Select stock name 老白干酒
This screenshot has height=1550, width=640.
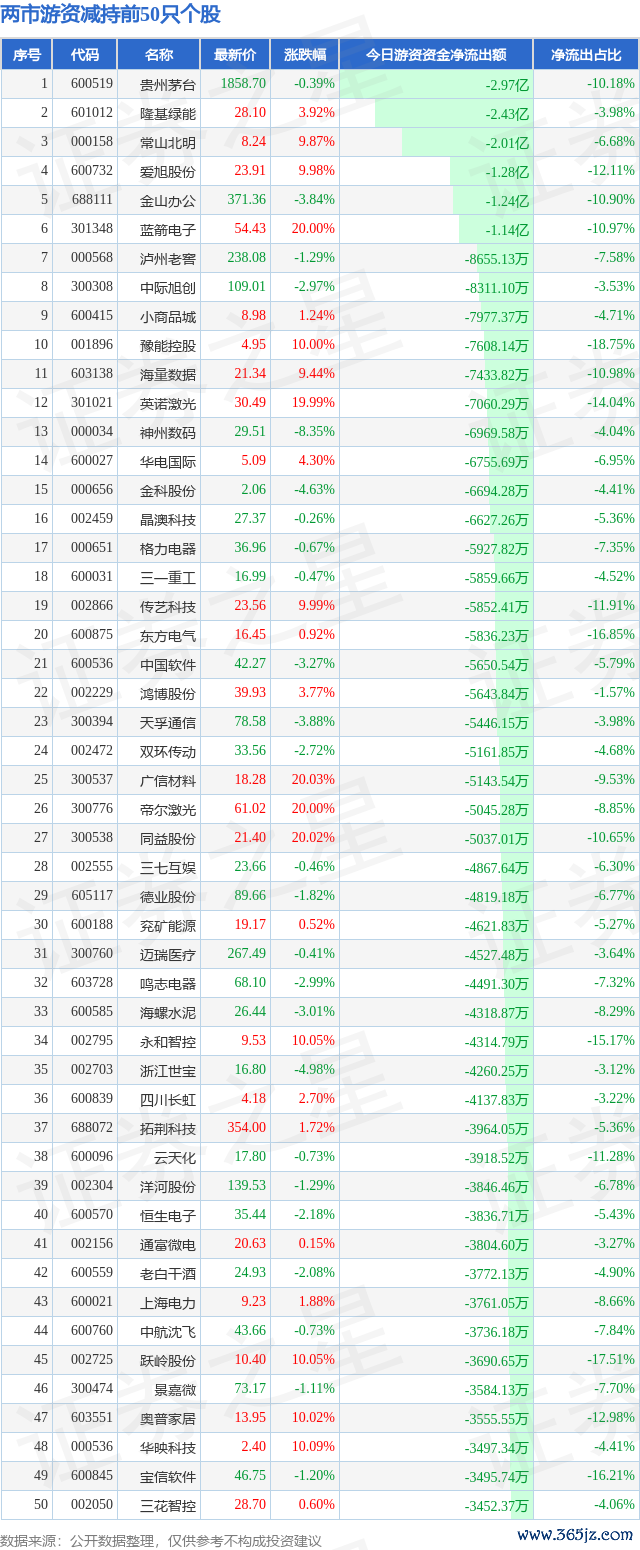click(168, 1273)
